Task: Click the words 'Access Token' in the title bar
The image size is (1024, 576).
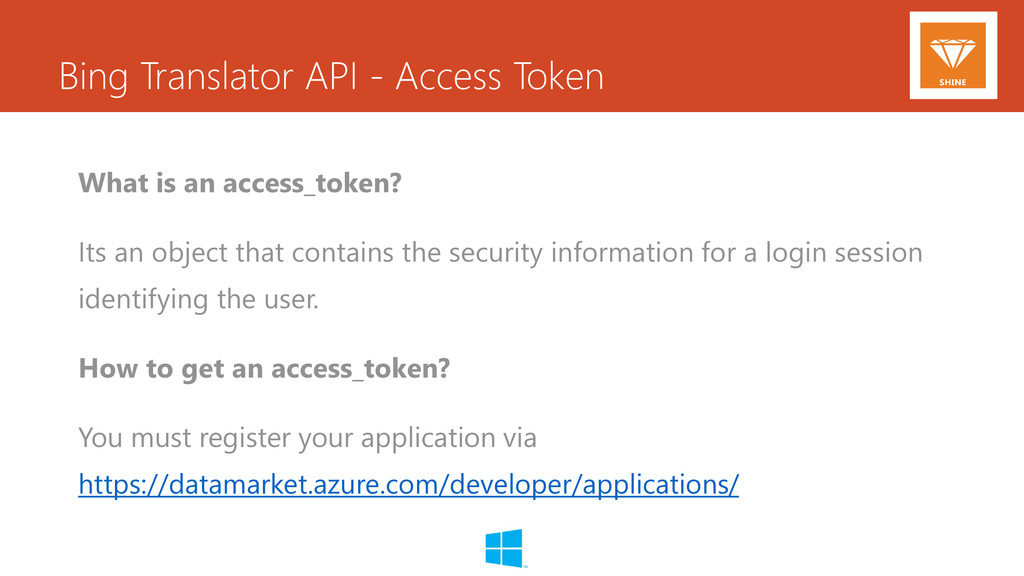Action: pyautogui.click(x=500, y=76)
